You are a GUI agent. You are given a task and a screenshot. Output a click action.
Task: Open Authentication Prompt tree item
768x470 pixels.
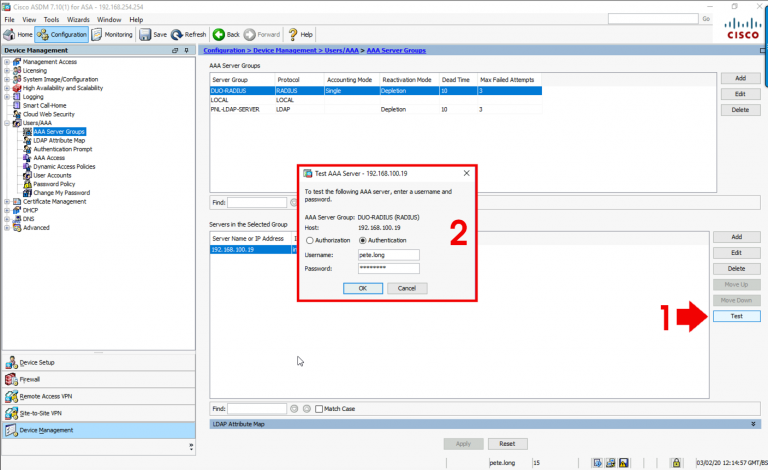point(63,149)
